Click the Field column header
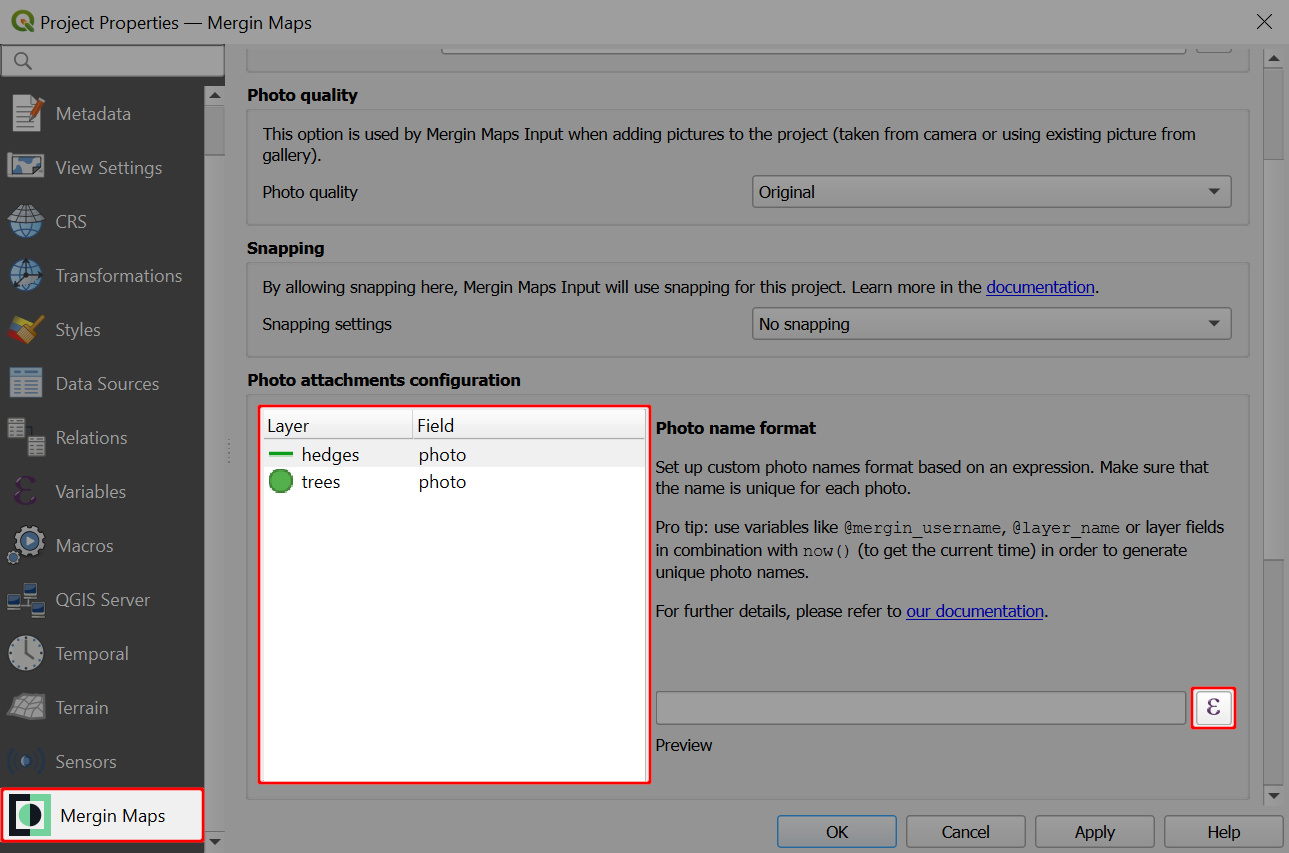The width and height of the screenshot is (1289, 853). 529,426
